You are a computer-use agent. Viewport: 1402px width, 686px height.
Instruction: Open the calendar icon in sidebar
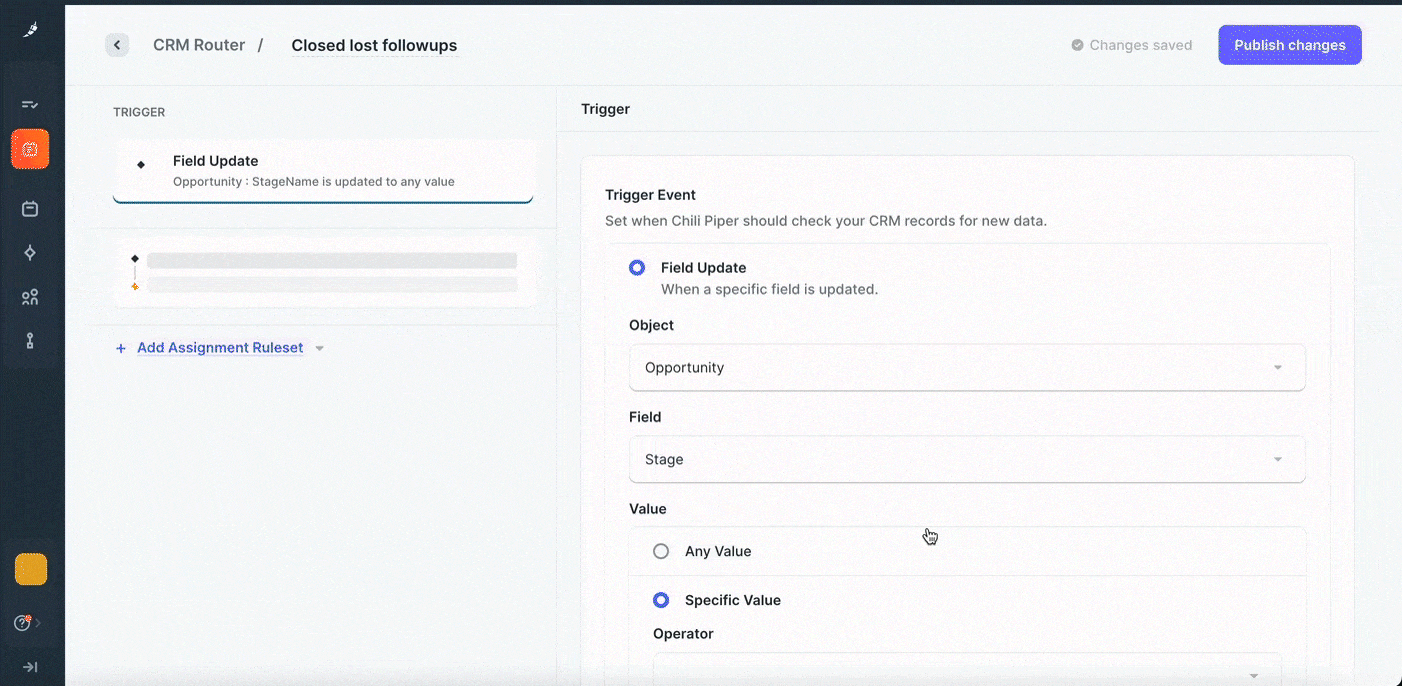tap(30, 209)
